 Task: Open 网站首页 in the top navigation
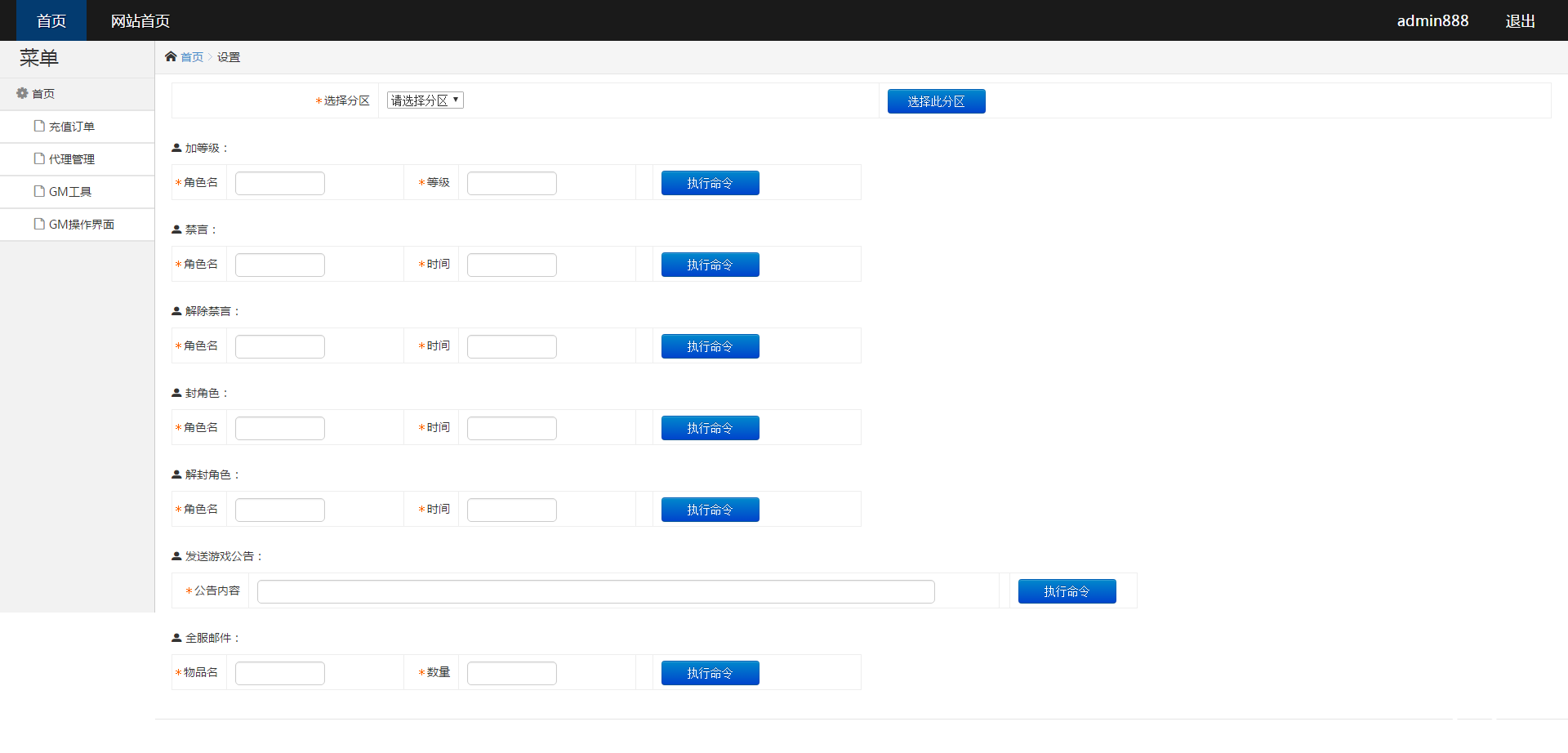pos(140,20)
